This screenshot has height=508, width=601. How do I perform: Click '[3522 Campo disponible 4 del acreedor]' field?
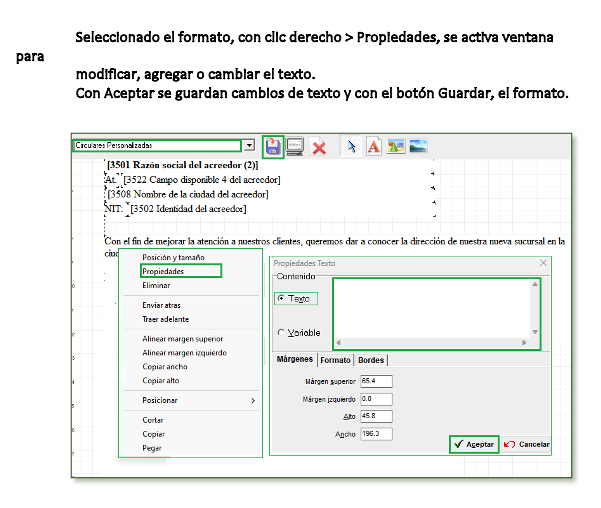[202, 179]
